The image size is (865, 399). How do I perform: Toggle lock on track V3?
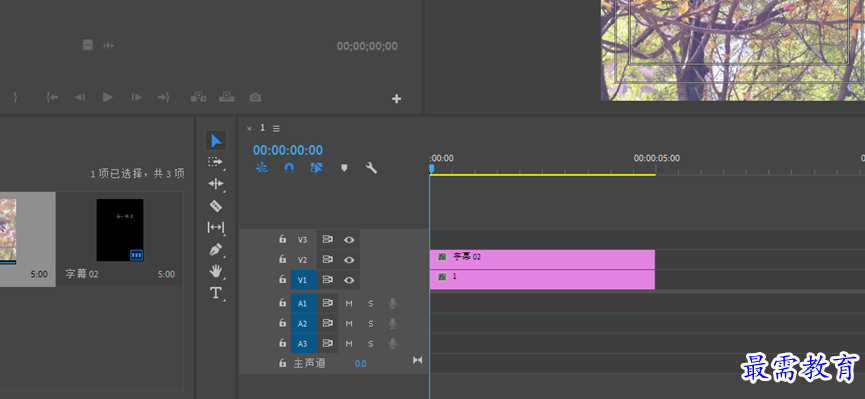point(282,240)
